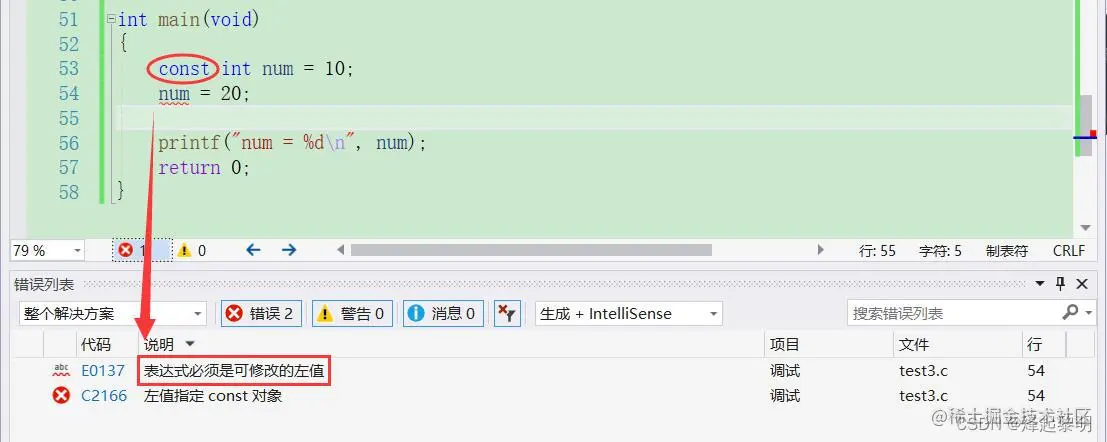Viewport: 1107px width, 442px height.
Task: Click the return keyword on line 57
Action: [189, 168]
